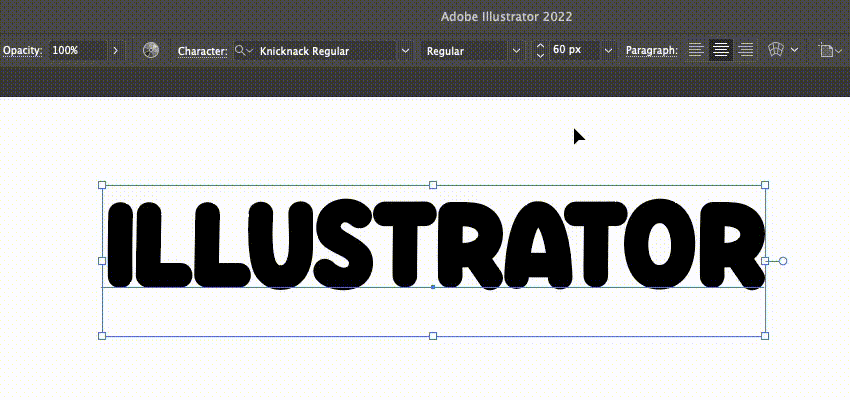The height and width of the screenshot is (400, 850).
Task: Click the font search magnifier icon
Action: tap(242, 50)
